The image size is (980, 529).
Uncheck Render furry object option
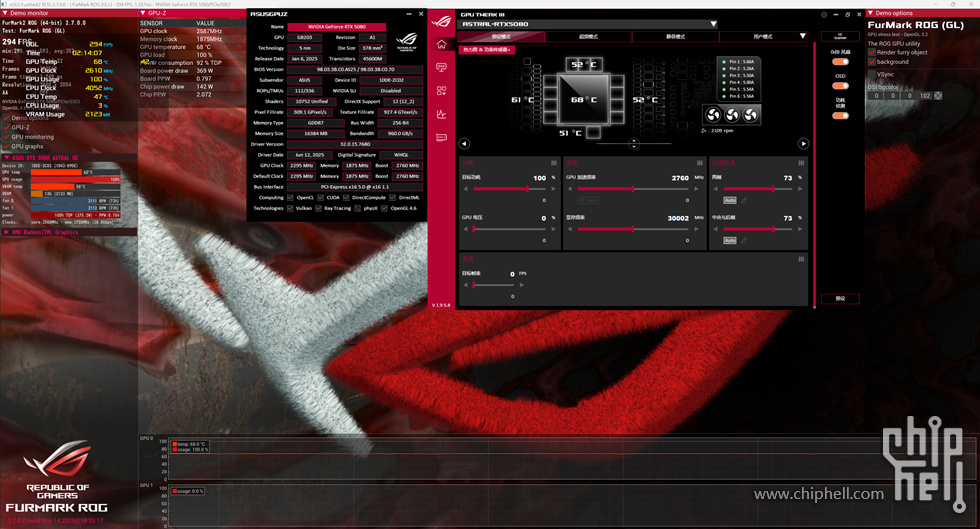[x=872, y=53]
